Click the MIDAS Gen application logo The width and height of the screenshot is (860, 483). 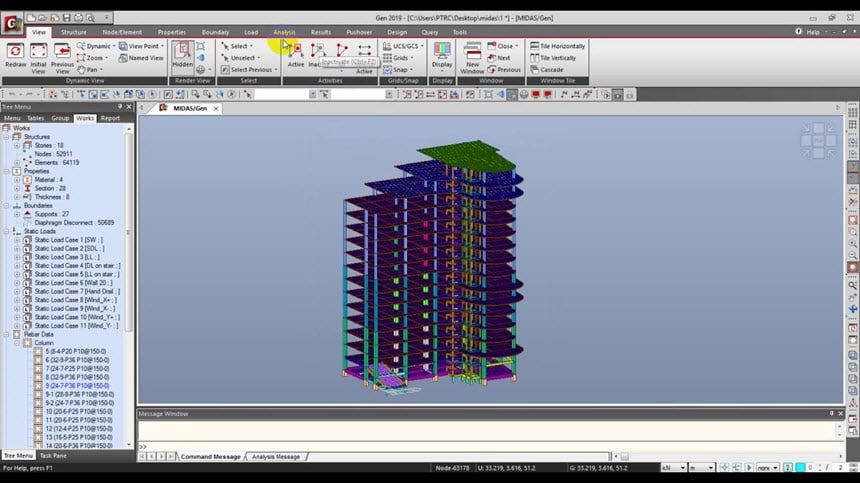click(12, 23)
